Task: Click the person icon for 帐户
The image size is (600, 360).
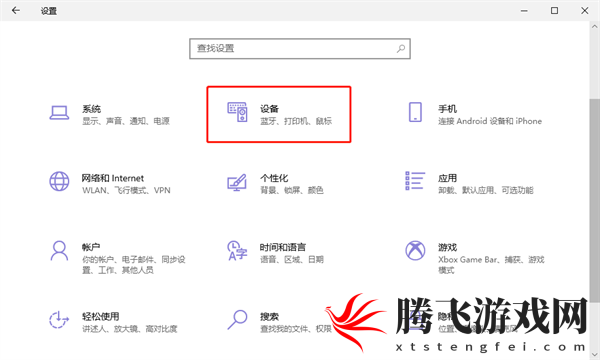Action: [59, 251]
